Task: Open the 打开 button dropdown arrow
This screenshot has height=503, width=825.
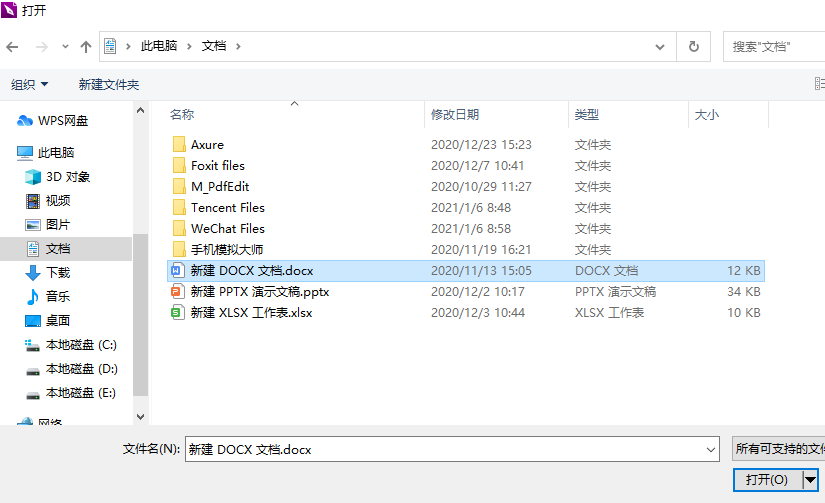Action: 810,480
